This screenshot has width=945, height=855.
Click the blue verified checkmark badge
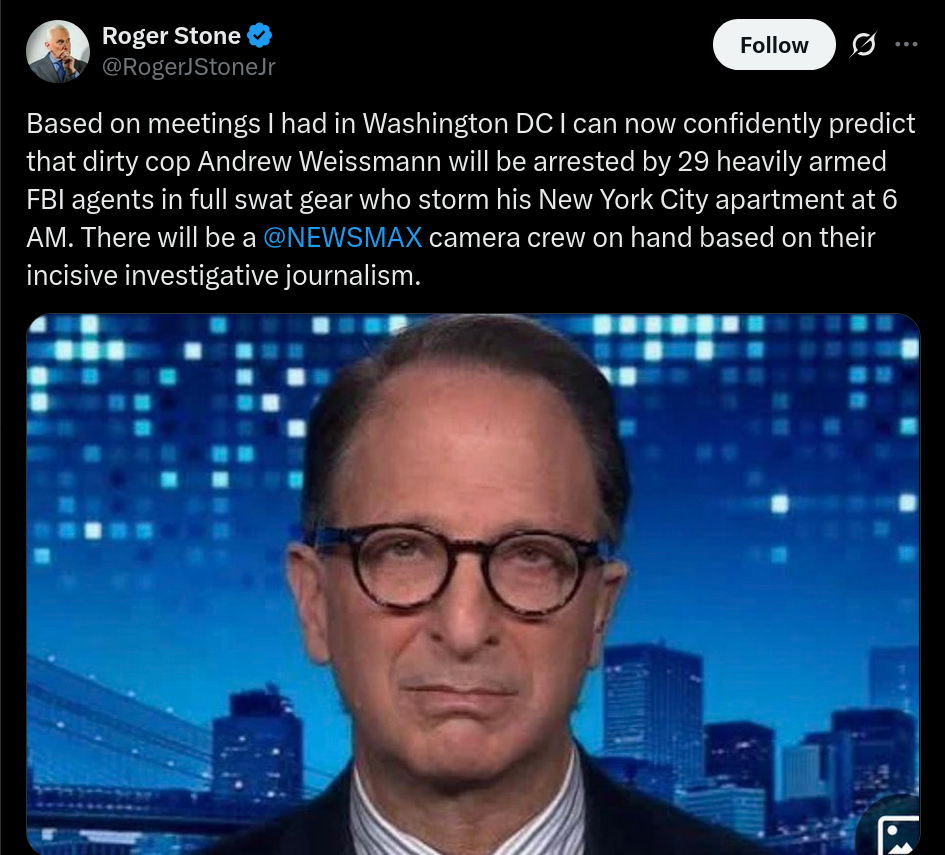[259, 36]
